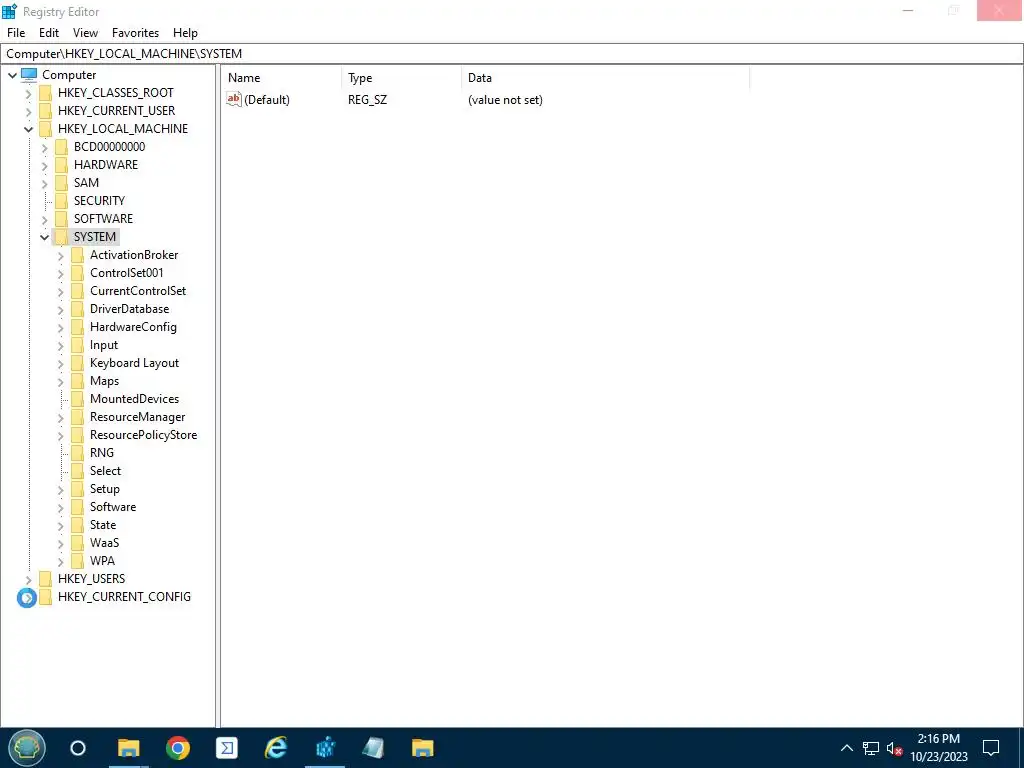The width and height of the screenshot is (1024, 768).
Task: Launch Google Chrome from taskbar
Action: (x=178, y=748)
